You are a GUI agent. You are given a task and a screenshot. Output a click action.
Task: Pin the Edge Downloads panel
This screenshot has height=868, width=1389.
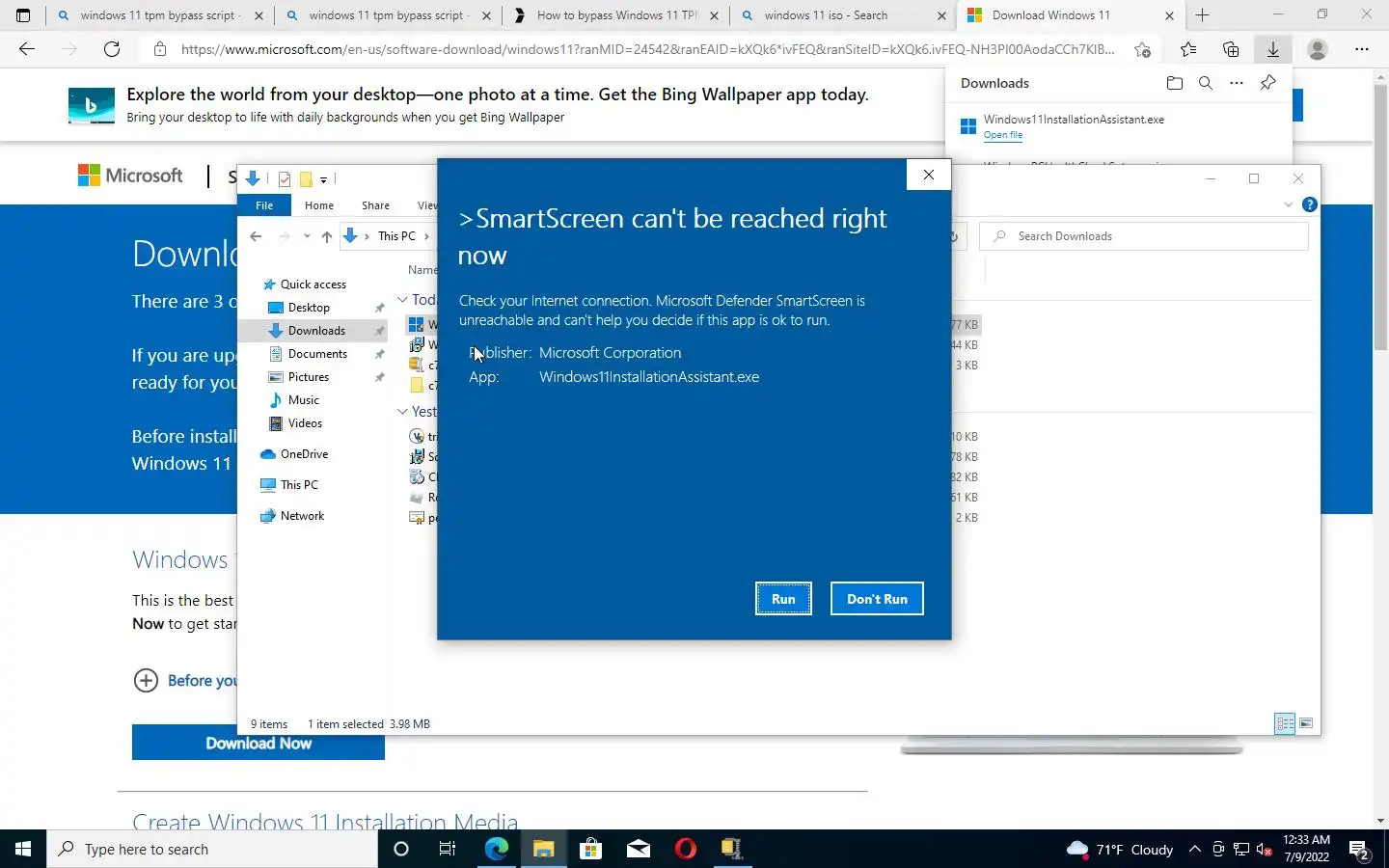(x=1268, y=83)
